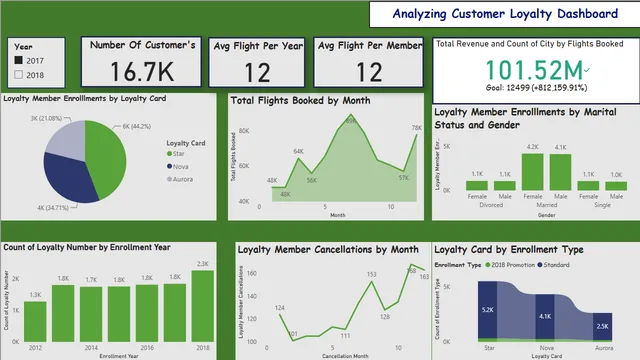The height and width of the screenshot is (360, 640).
Task: Select the Avg Flight Per Year card
Action: pyautogui.click(x=257, y=62)
